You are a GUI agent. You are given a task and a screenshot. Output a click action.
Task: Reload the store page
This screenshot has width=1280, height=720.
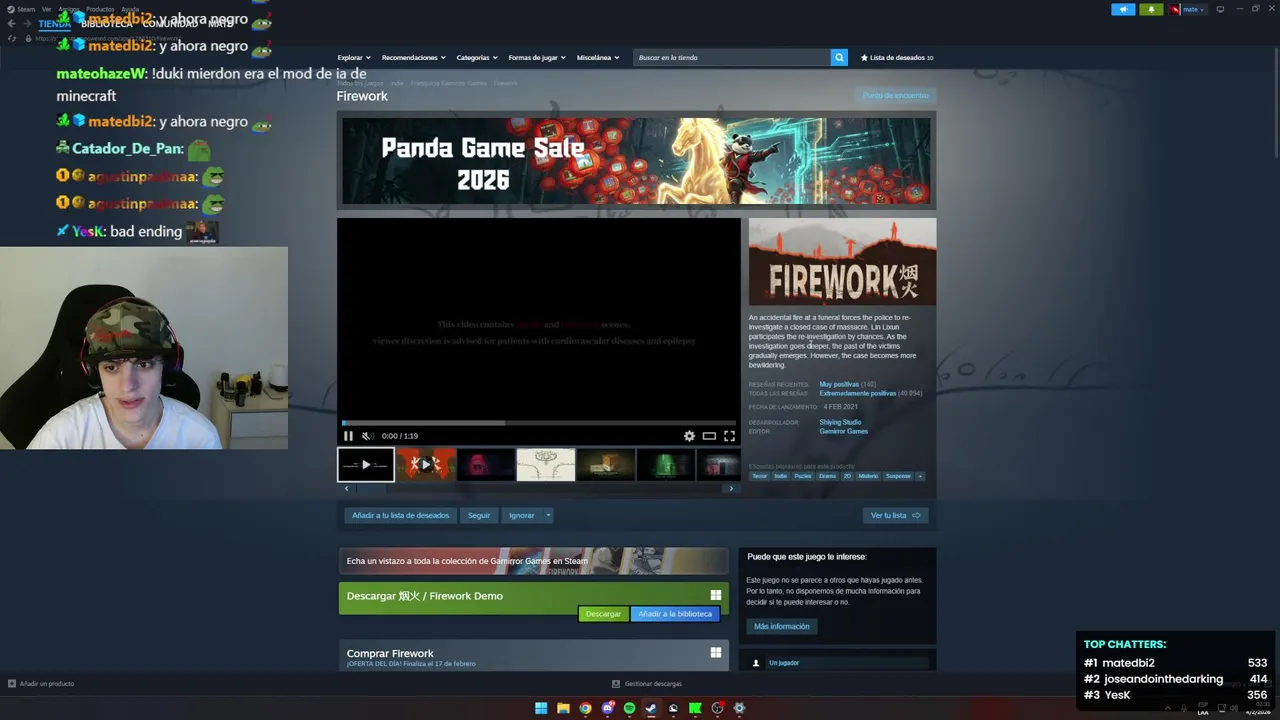12,38
